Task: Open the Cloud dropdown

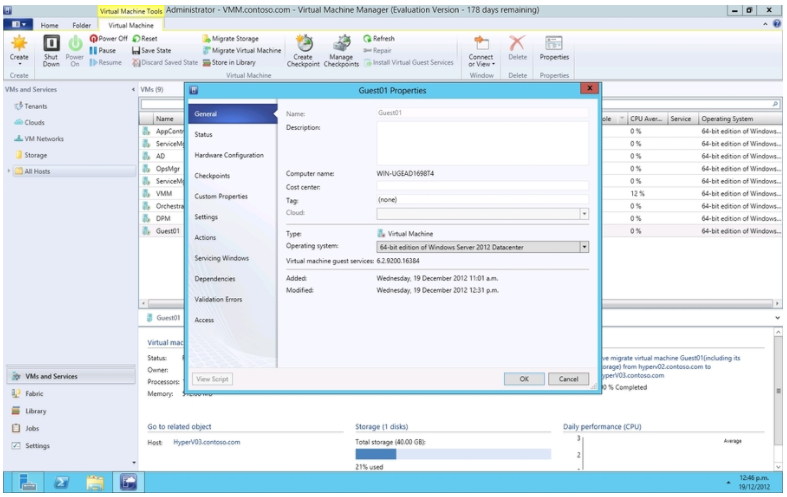Action: tap(584, 214)
